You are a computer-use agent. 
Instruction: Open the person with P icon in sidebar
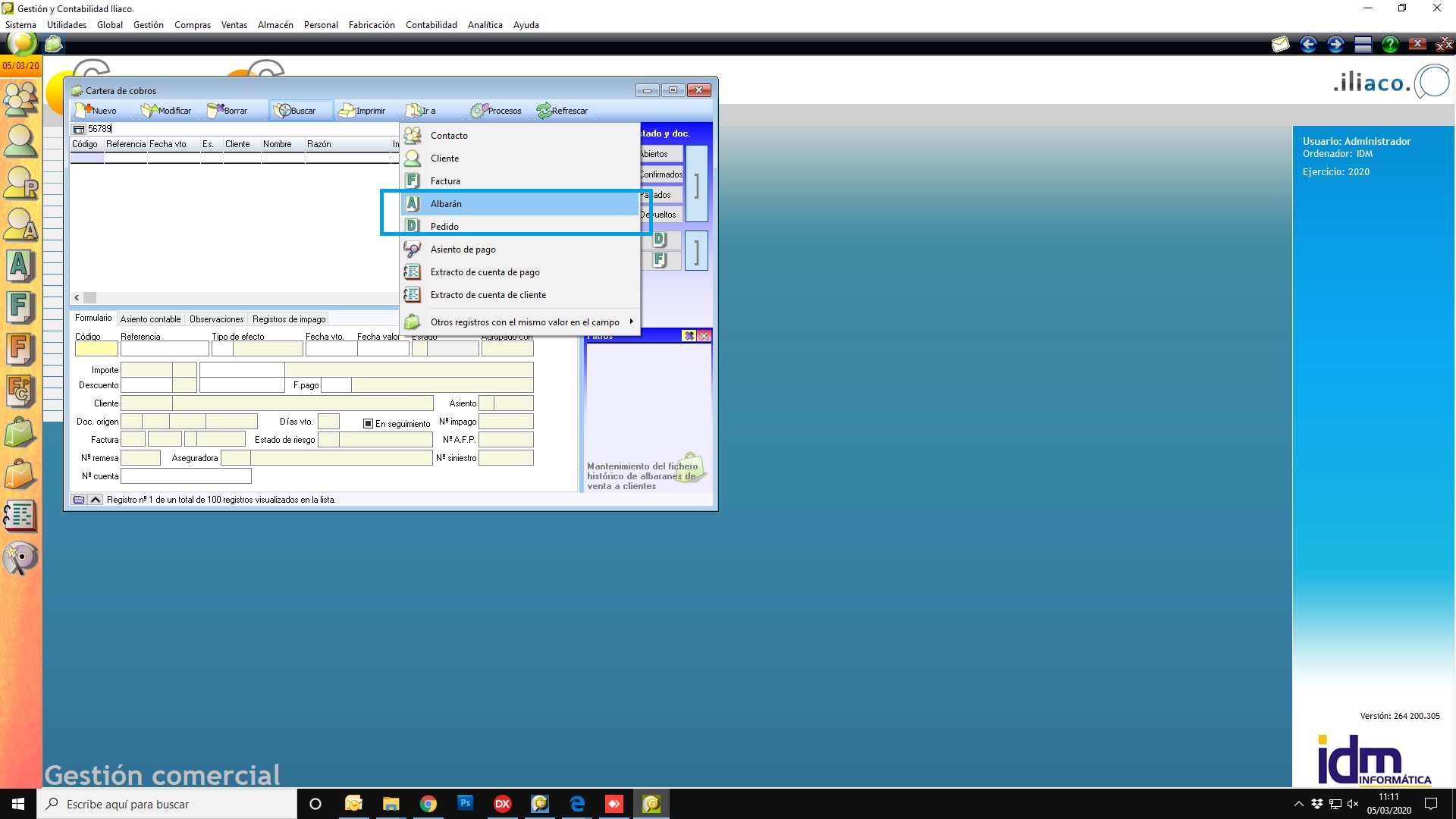click(x=20, y=183)
